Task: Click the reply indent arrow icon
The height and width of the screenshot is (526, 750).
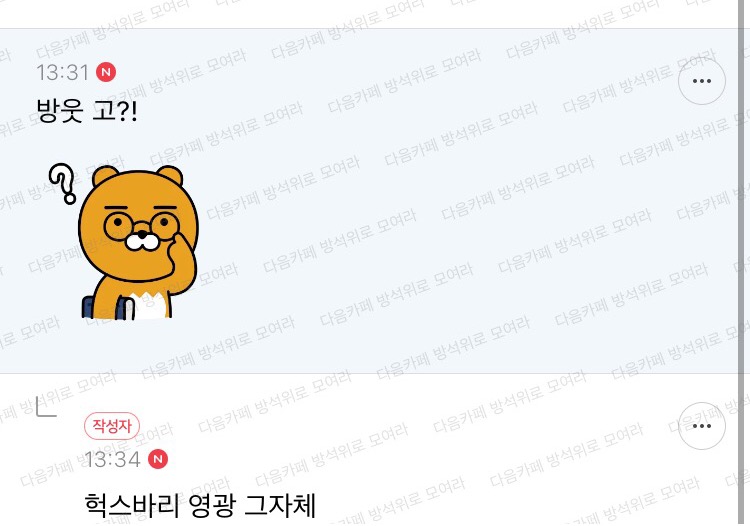Action: [47, 408]
